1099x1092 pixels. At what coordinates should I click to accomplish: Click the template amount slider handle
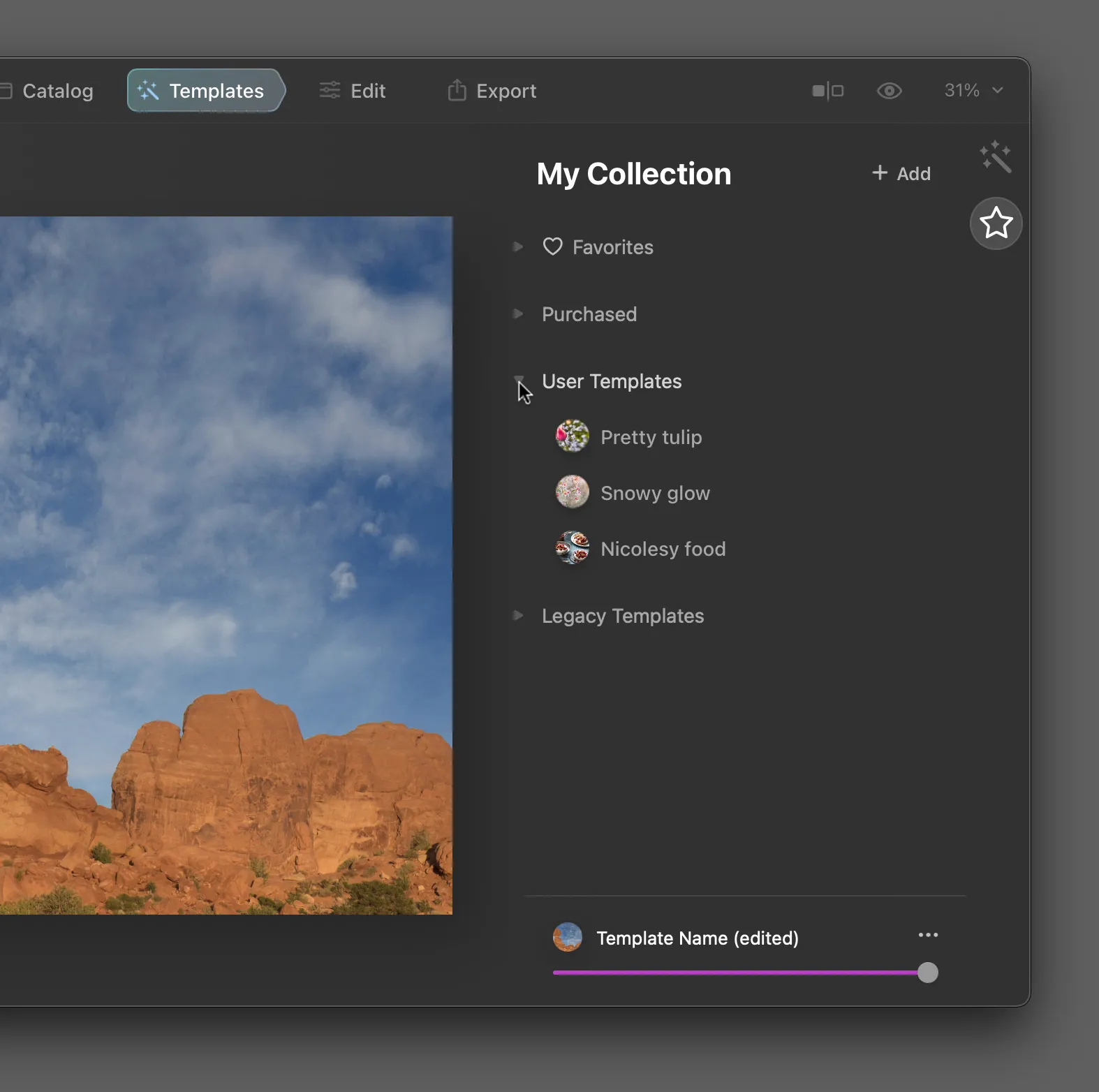click(x=927, y=973)
